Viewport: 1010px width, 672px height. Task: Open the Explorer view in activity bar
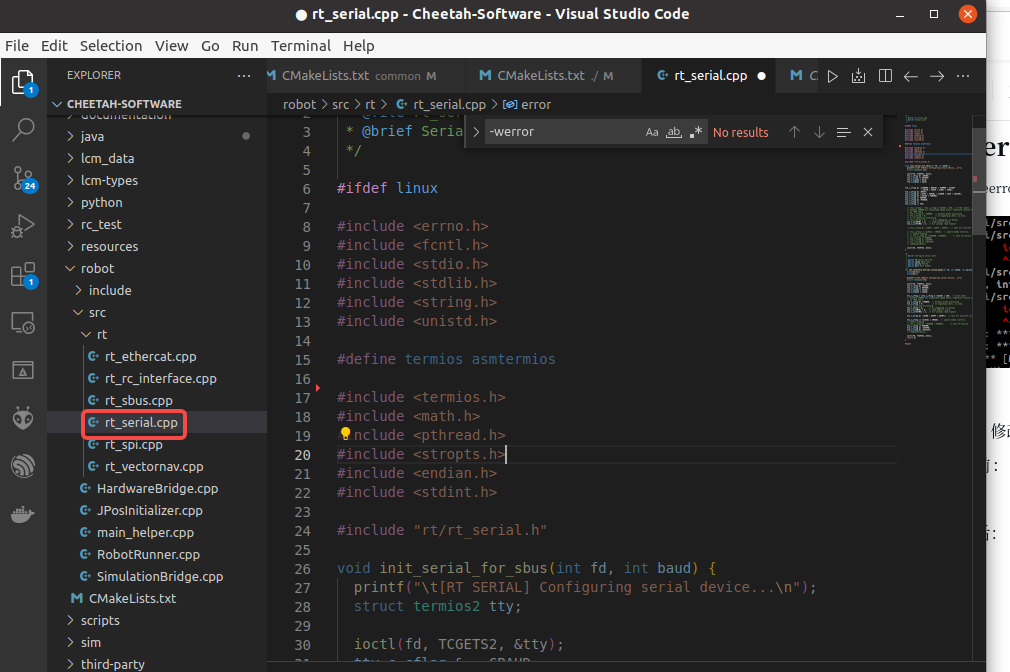tap(23, 82)
